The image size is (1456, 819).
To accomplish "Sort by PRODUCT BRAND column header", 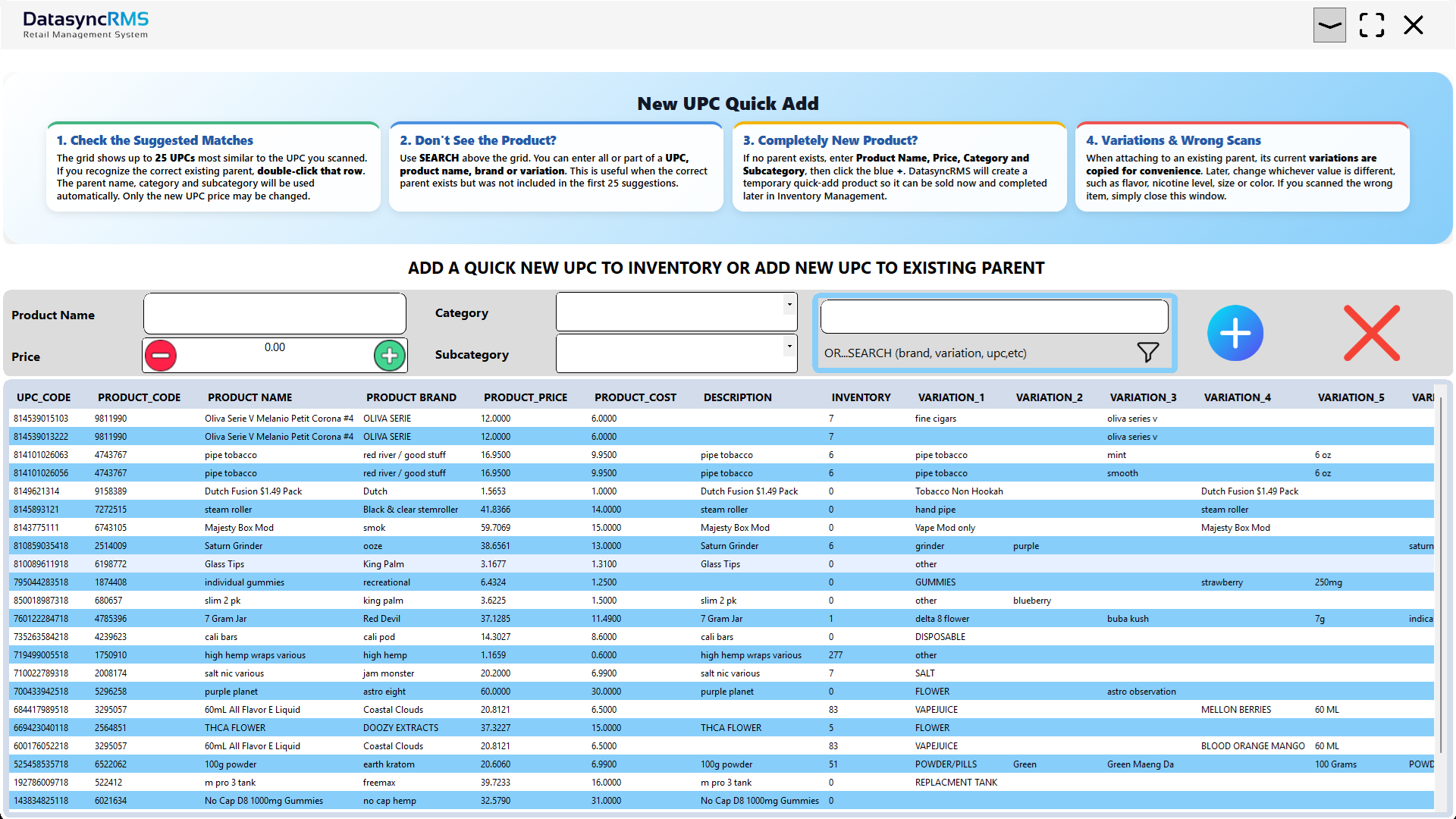I will coord(411,397).
